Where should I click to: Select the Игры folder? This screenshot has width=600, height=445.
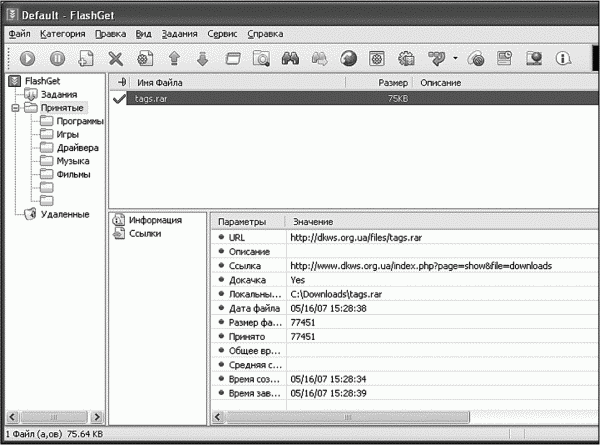68,135
